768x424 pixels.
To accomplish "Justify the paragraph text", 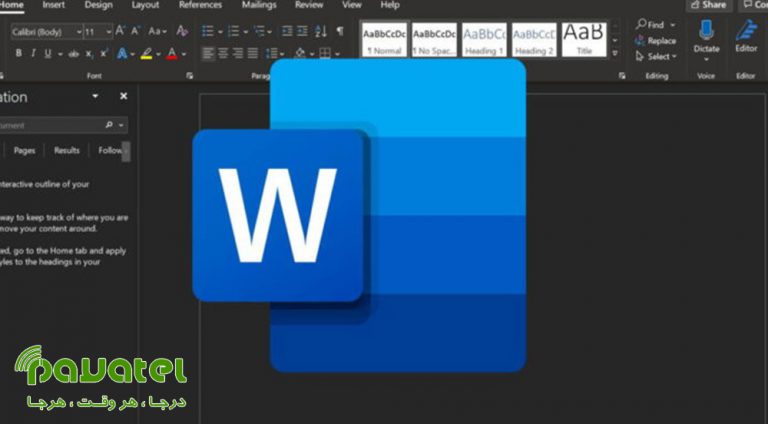I will [x=252, y=53].
